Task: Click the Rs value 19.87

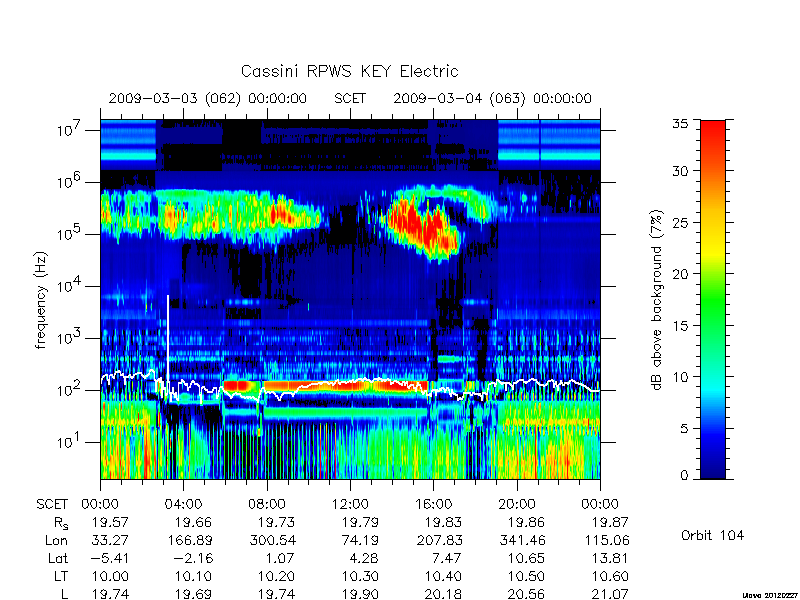Action: click(610, 522)
